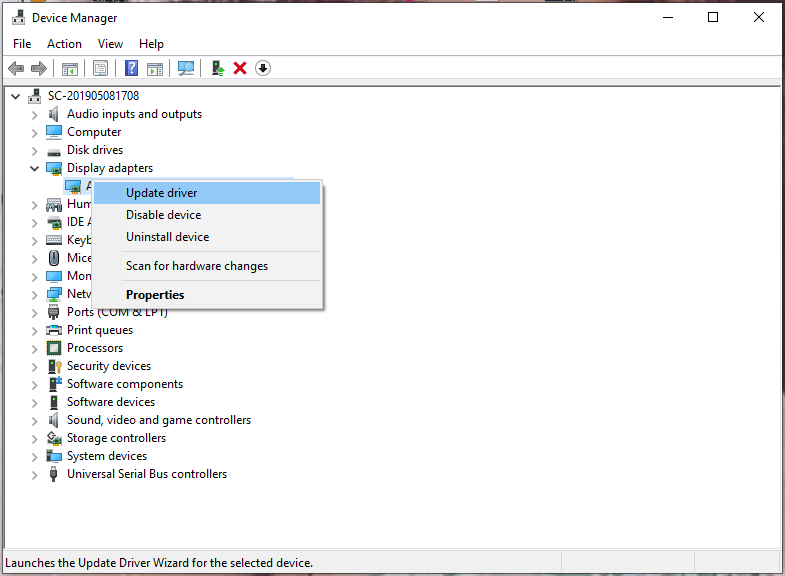Maximize the Device Manager window
Image resolution: width=785 pixels, height=576 pixels.
(713, 18)
